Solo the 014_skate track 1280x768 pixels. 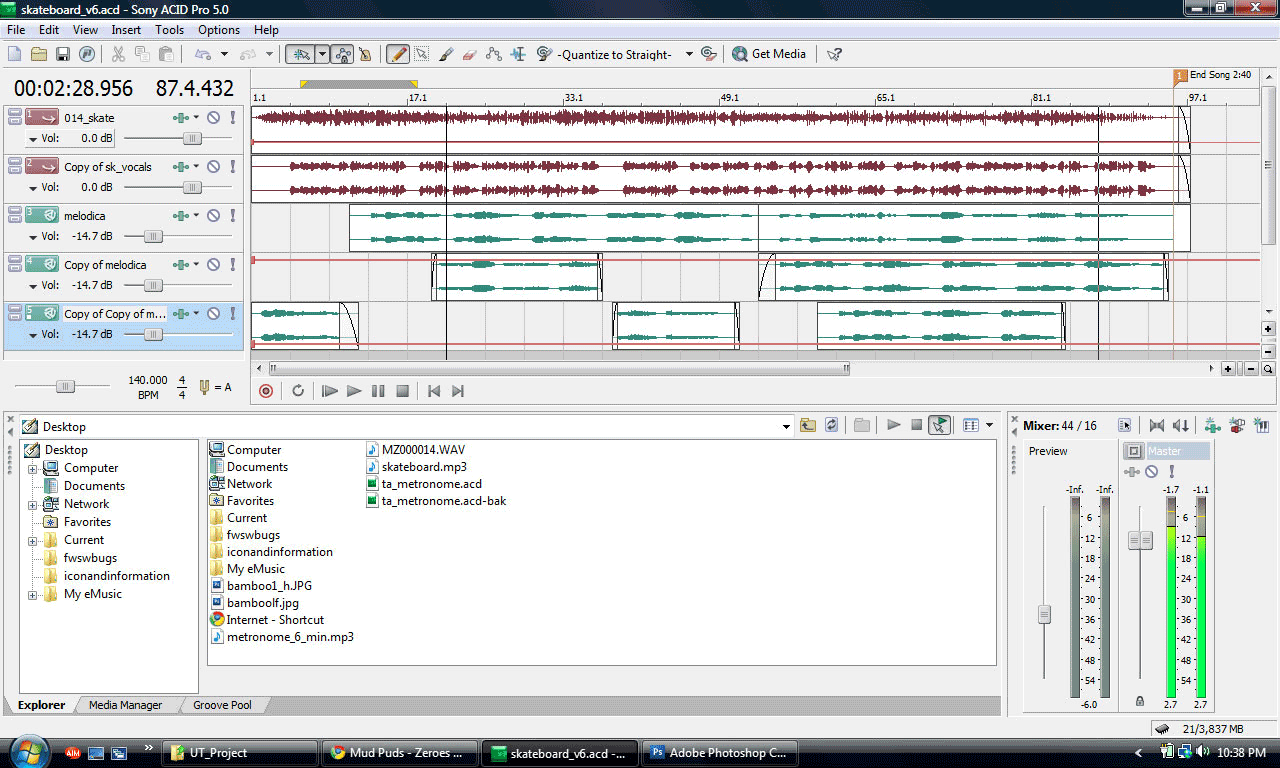point(233,117)
